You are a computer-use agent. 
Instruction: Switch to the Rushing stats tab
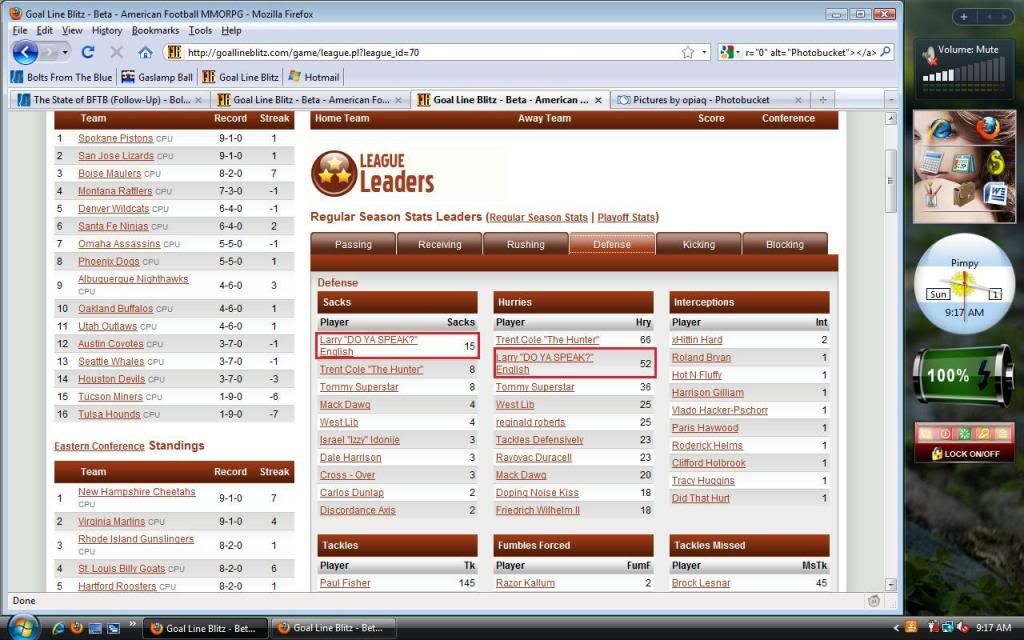[x=525, y=244]
